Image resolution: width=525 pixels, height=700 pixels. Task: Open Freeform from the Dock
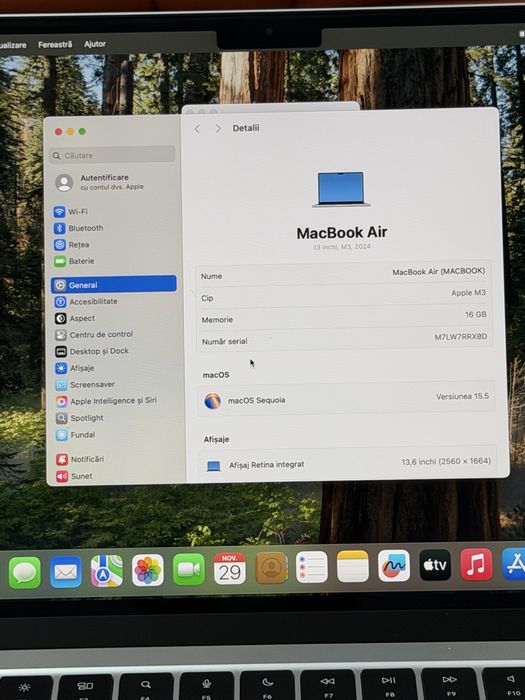click(x=394, y=566)
